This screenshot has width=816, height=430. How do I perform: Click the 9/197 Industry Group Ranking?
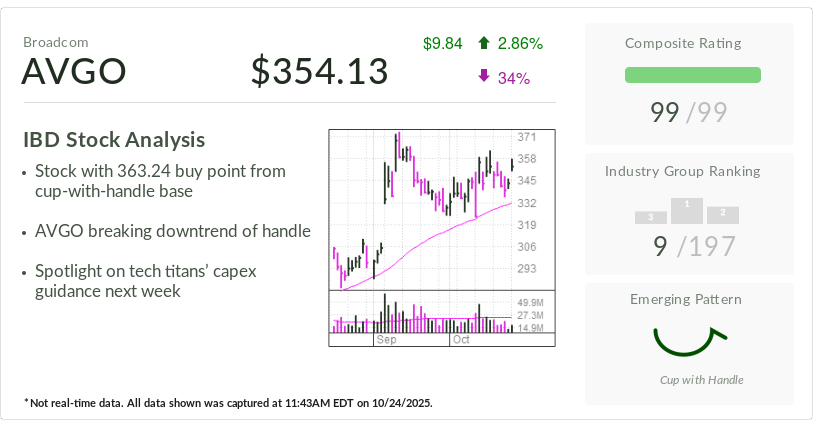pyautogui.click(x=691, y=246)
